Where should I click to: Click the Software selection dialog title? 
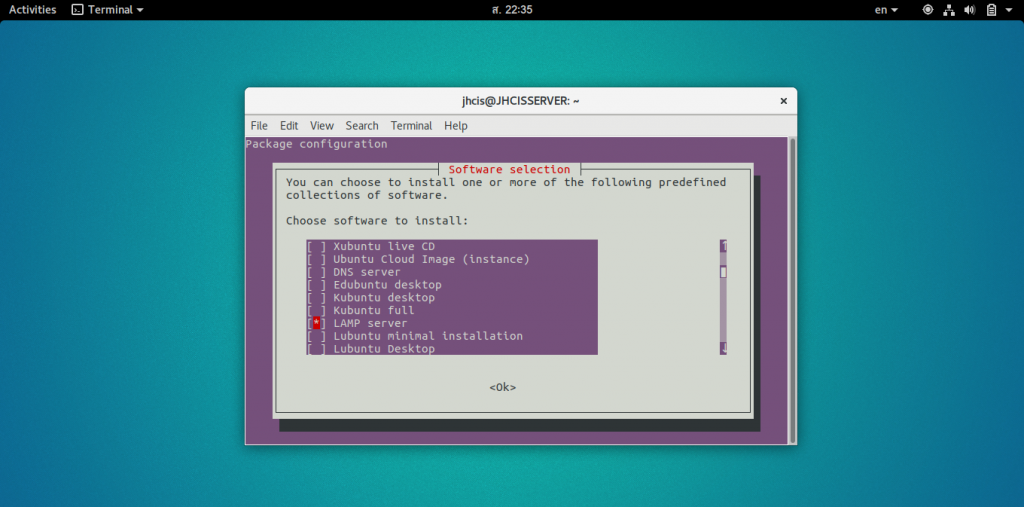[x=509, y=169]
